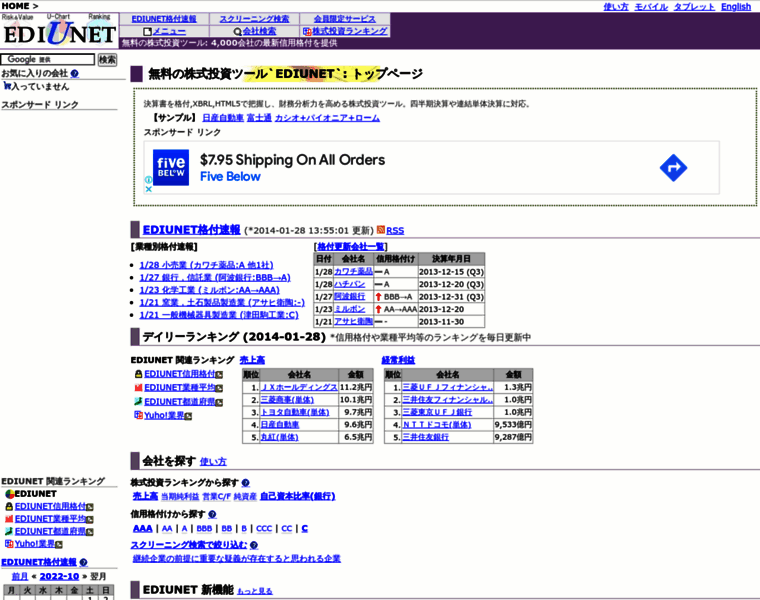Screen dimensions: 760x600
Task: Open the 売上高 ranking heading link
Action: point(252,360)
